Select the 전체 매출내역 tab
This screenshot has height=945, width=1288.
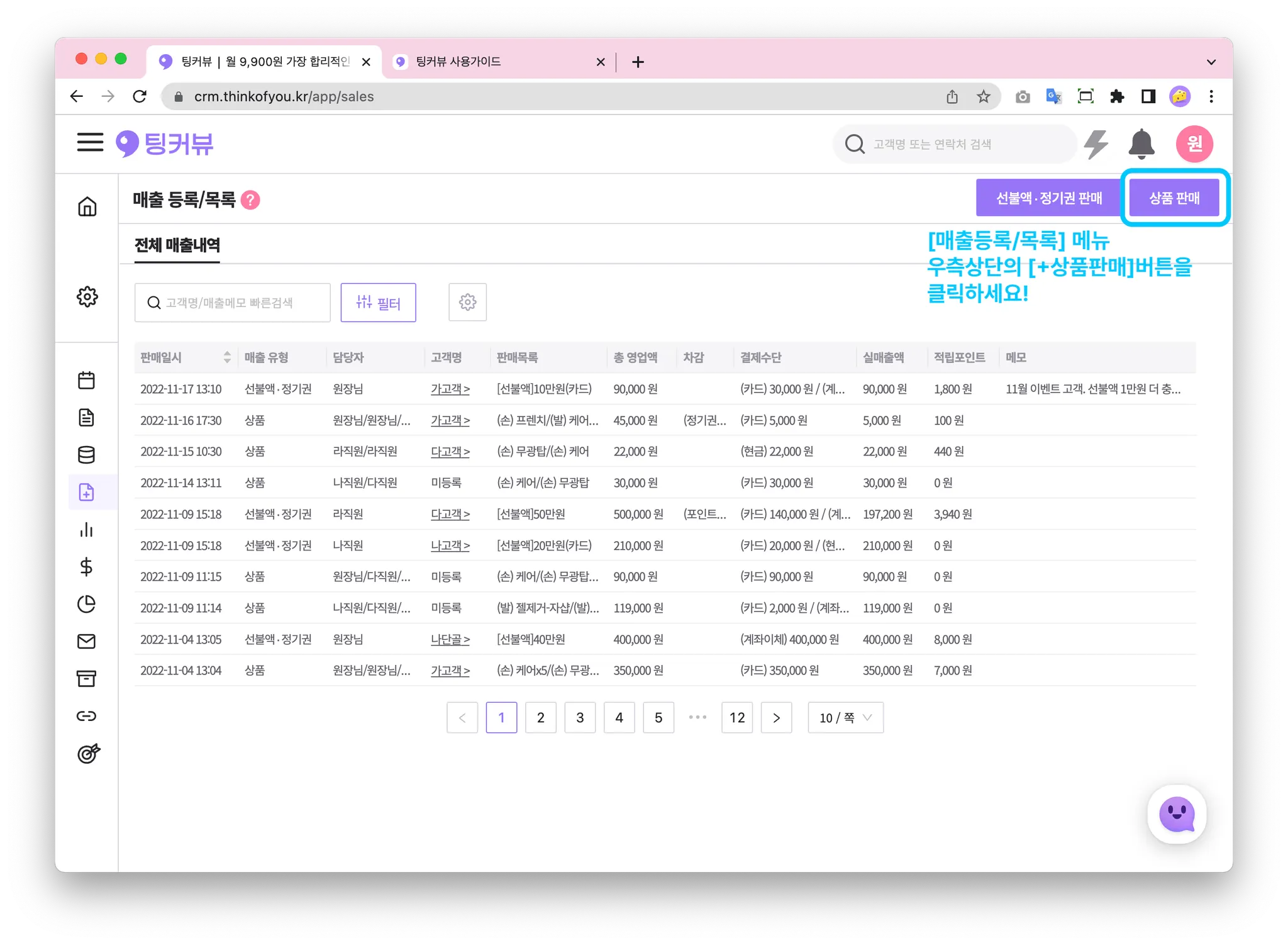pos(177,245)
